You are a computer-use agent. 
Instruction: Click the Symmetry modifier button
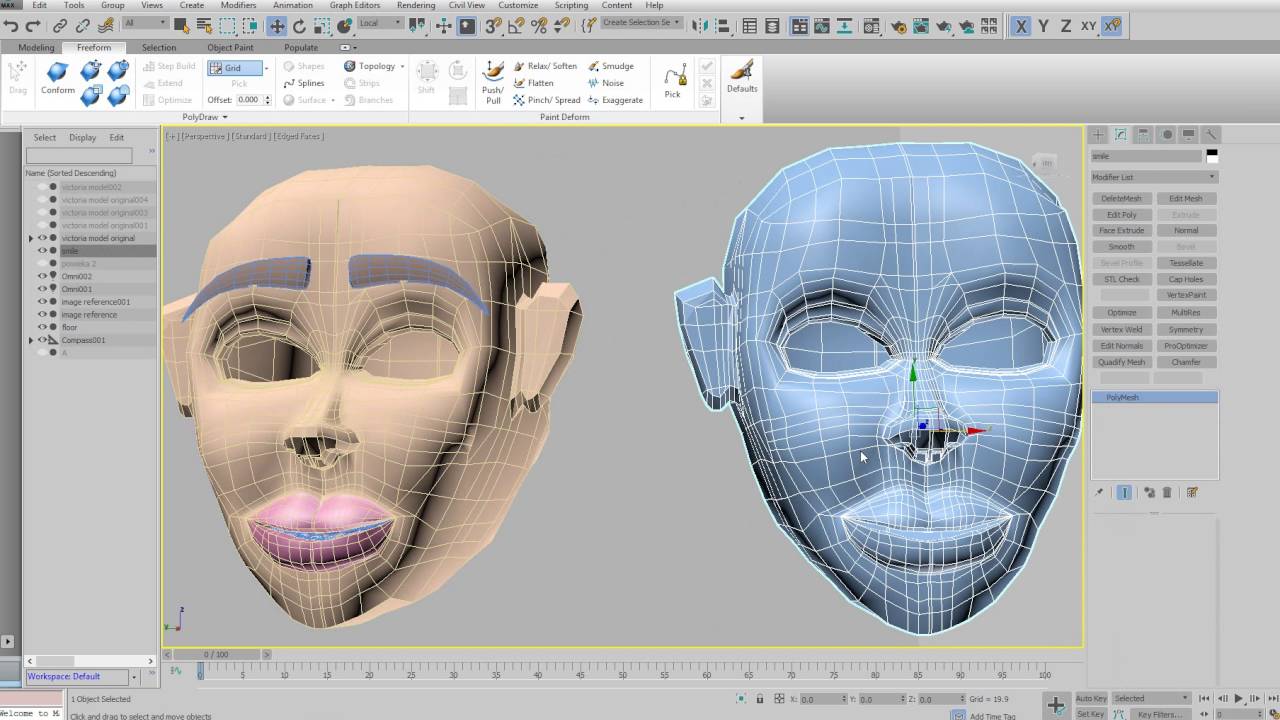pos(1185,329)
